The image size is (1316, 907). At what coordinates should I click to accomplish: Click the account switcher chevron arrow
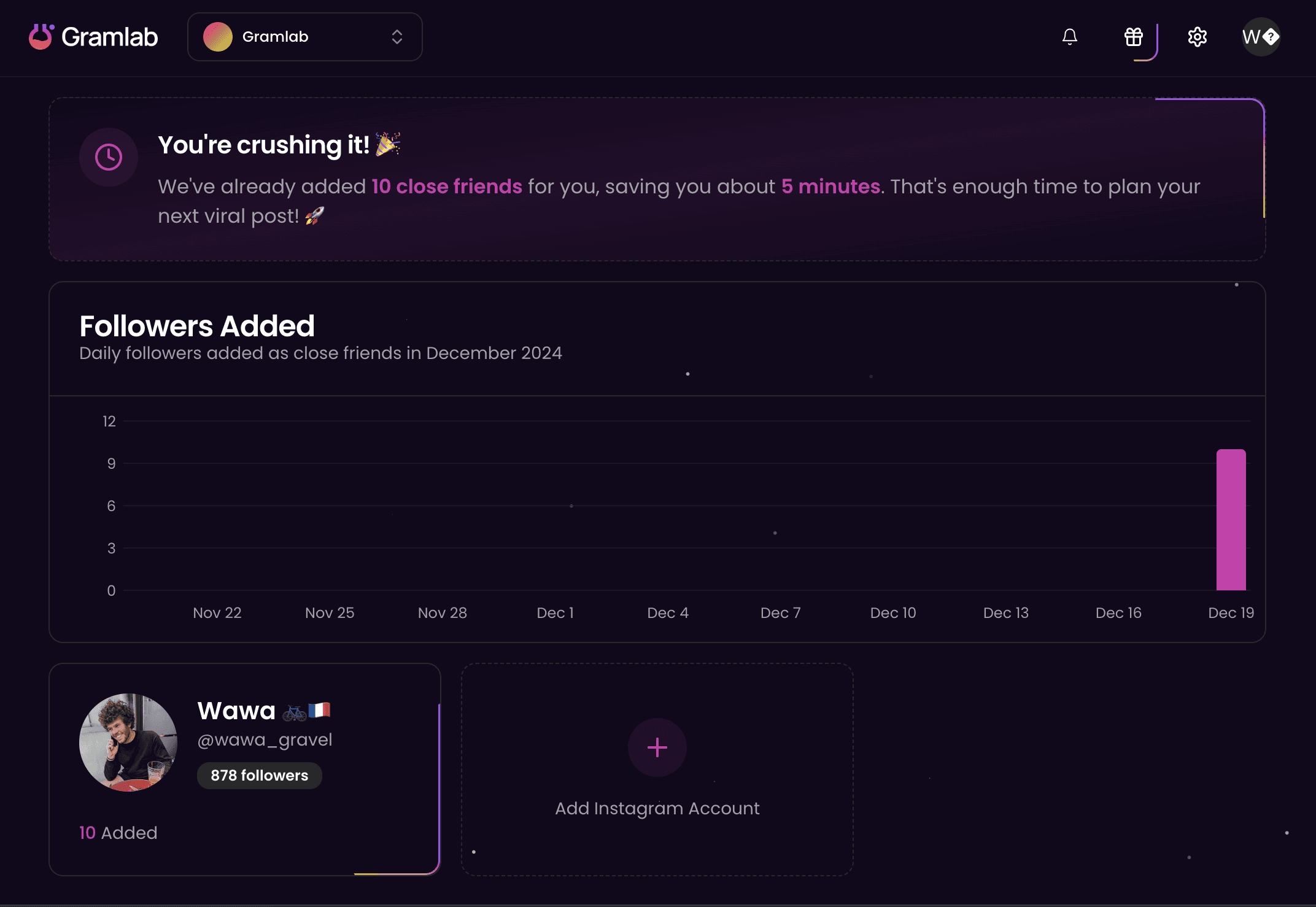398,37
